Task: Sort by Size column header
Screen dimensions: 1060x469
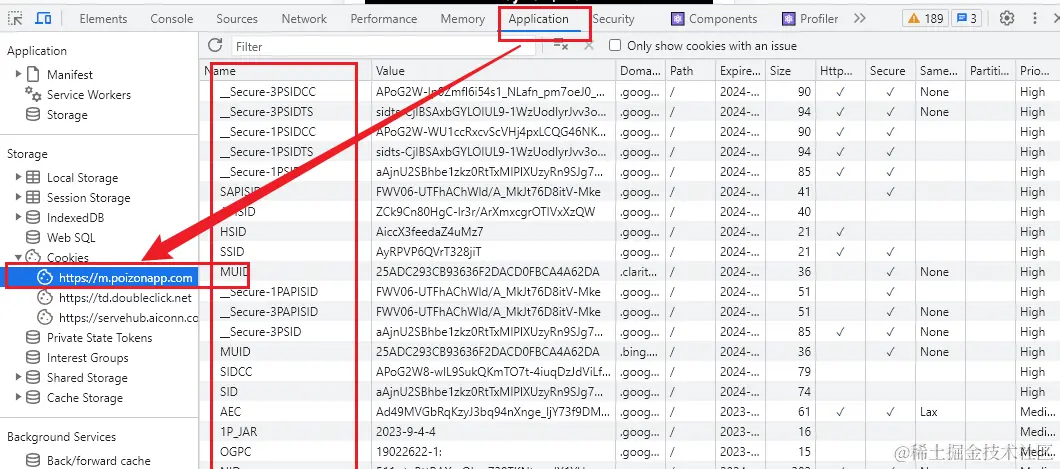Action: 791,70
